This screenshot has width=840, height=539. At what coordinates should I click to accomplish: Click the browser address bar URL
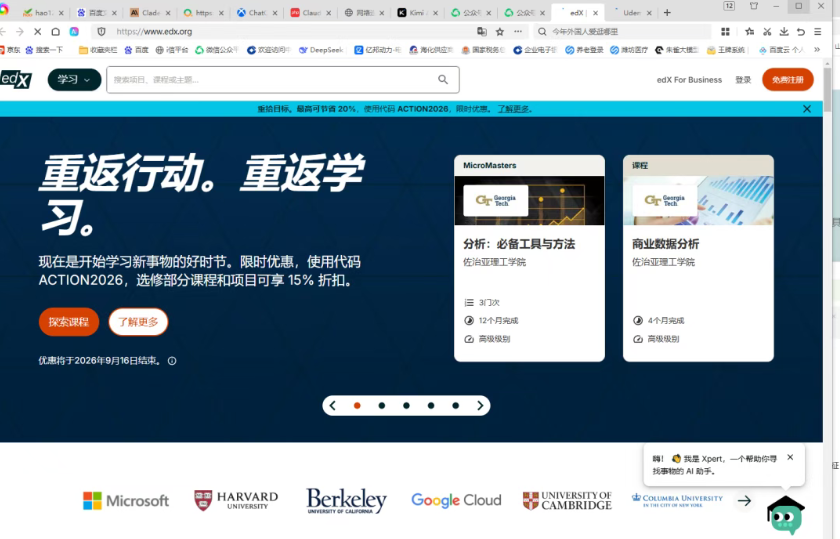click(x=154, y=32)
